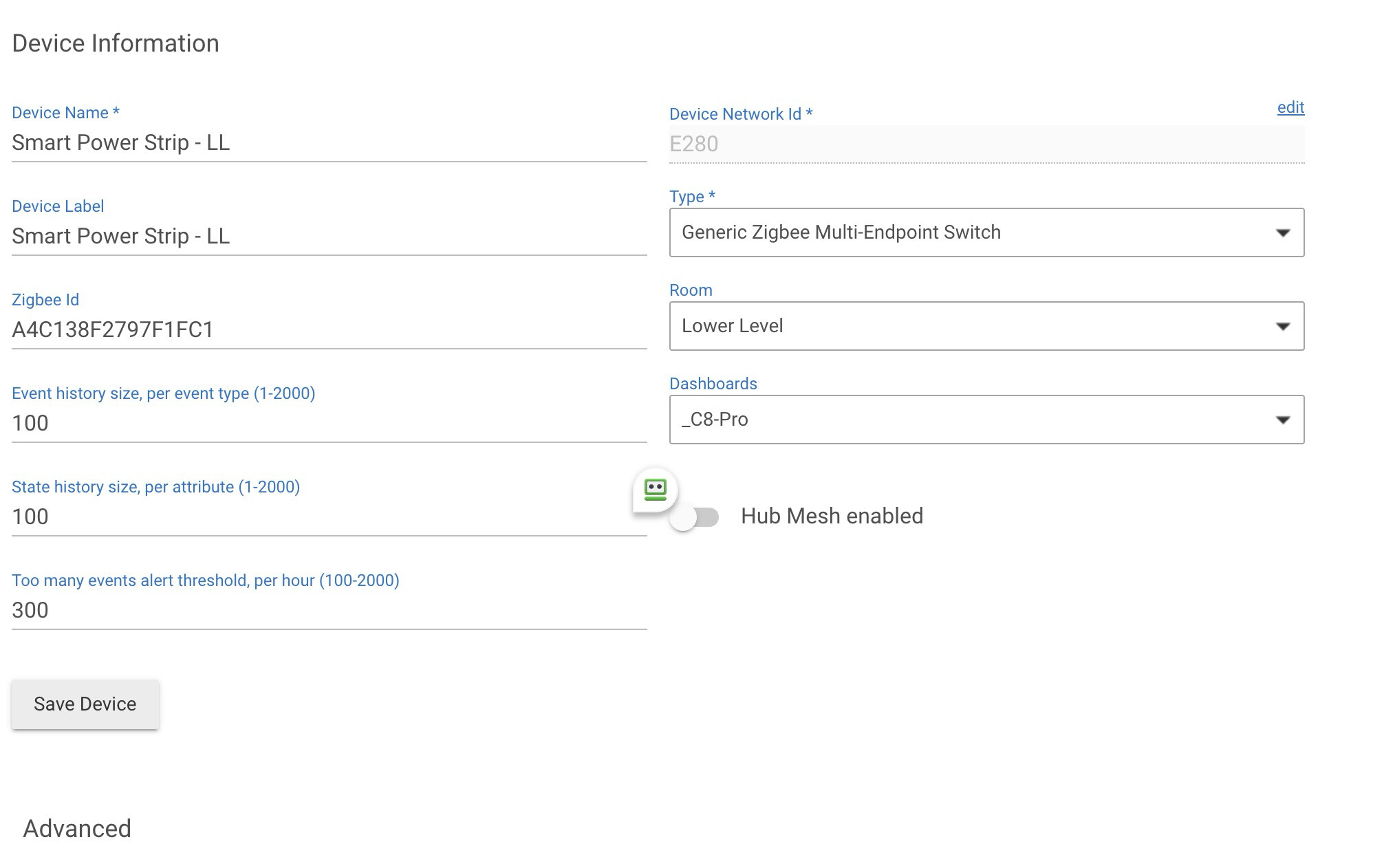Image resolution: width=1384 pixels, height=868 pixels.
Task: Click the Advanced section heading
Action: [x=77, y=829]
